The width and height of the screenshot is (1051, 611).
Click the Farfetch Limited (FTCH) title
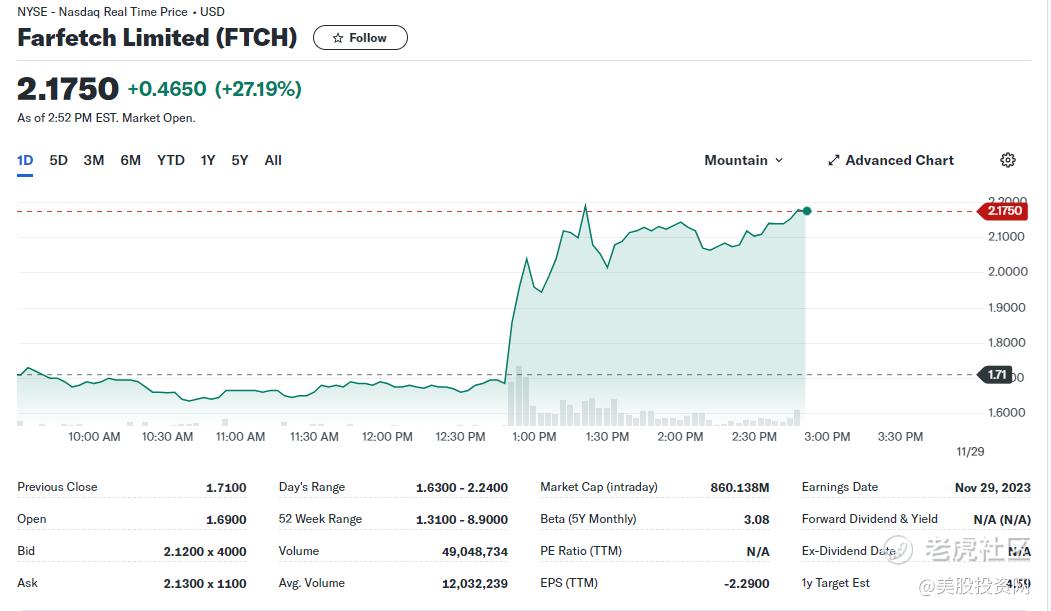point(157,38)
